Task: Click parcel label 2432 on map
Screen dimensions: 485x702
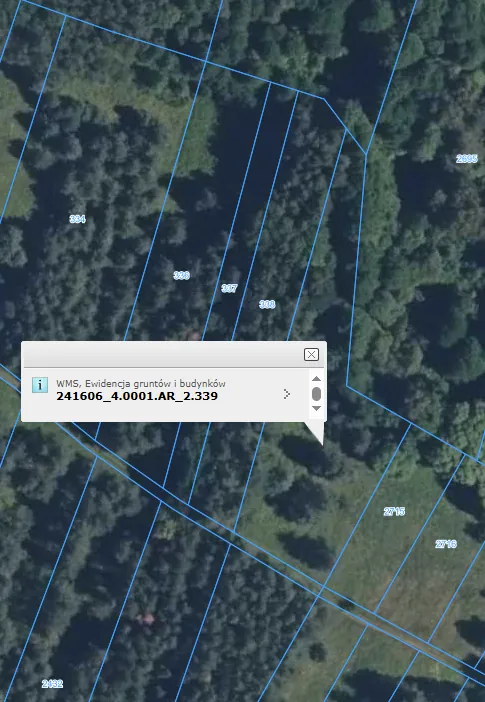Action: coord(52,684)
